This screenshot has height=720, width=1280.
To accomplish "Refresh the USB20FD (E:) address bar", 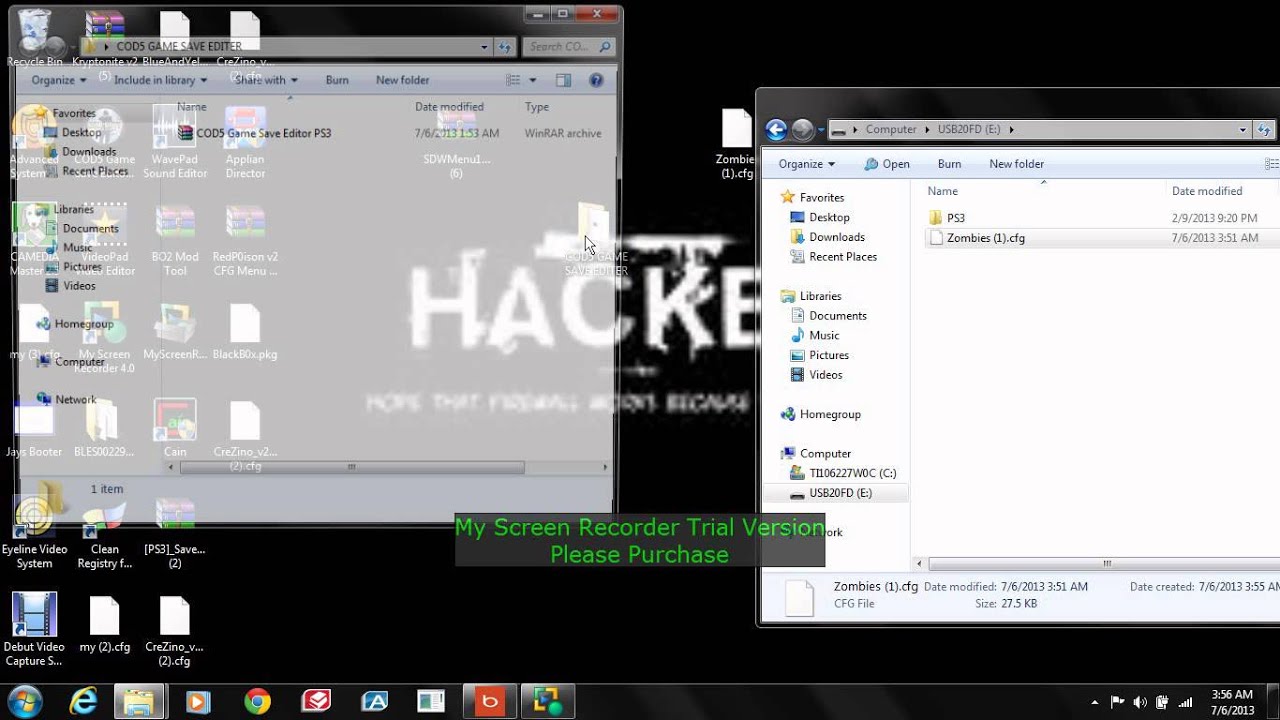I will [1265, 129].
